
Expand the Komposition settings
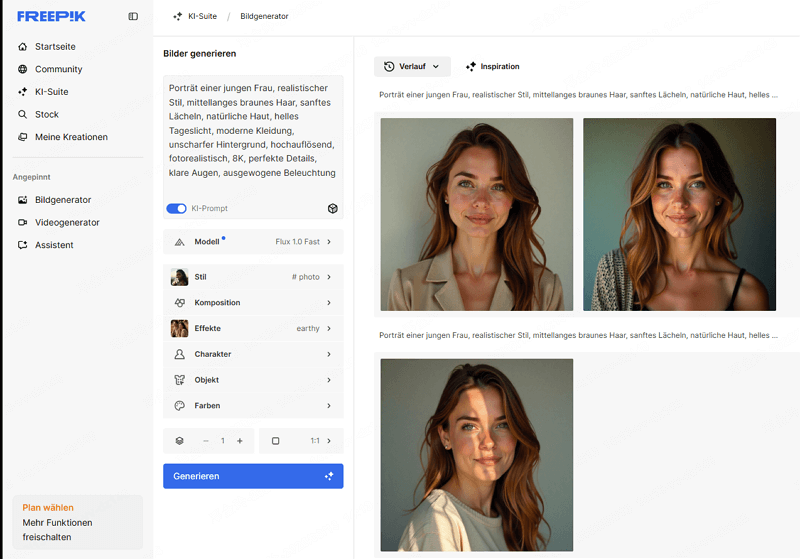(x=253, y=303)
